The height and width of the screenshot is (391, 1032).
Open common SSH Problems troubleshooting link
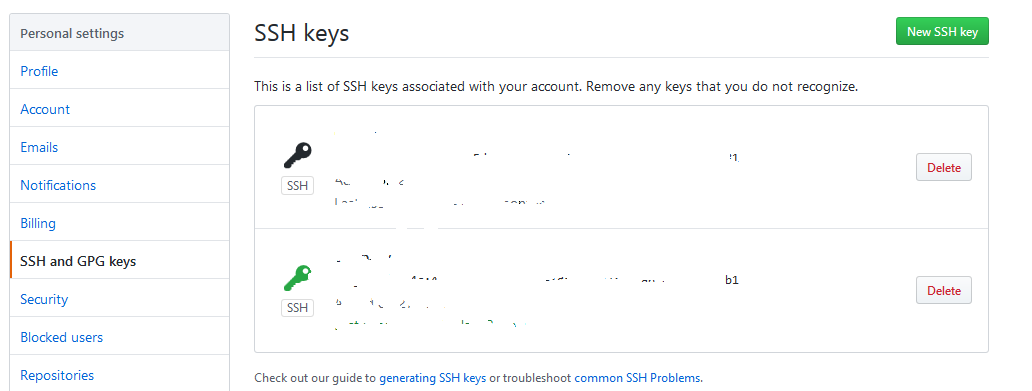pyautogui.click(x=638, y=378)
